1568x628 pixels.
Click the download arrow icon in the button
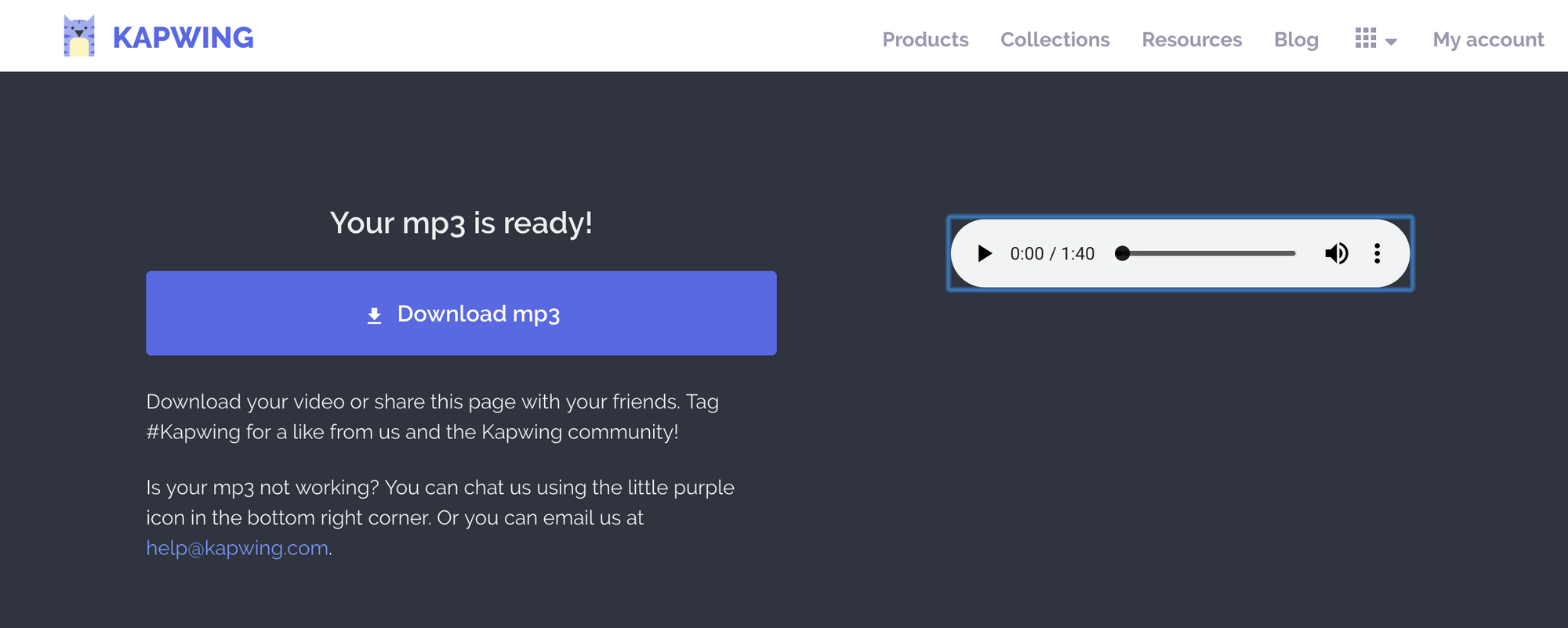[375, 315]
